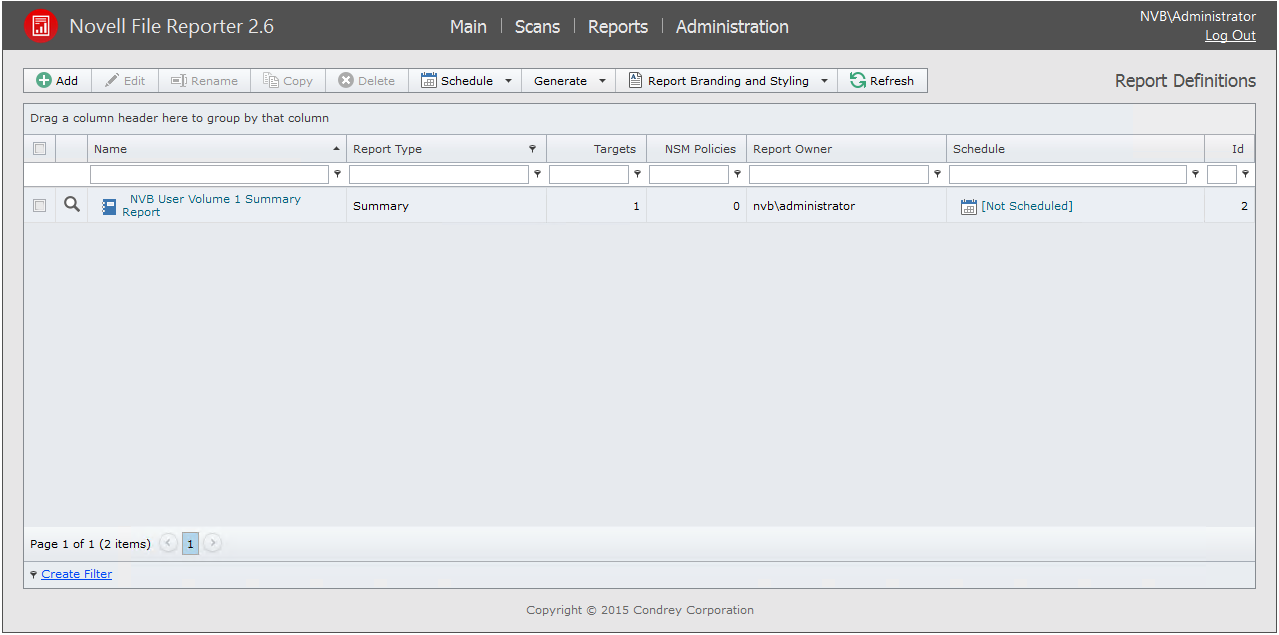Open Report Type header filter funnel
The height and width of the screenshot is (635, 1279).
point(532,149)
